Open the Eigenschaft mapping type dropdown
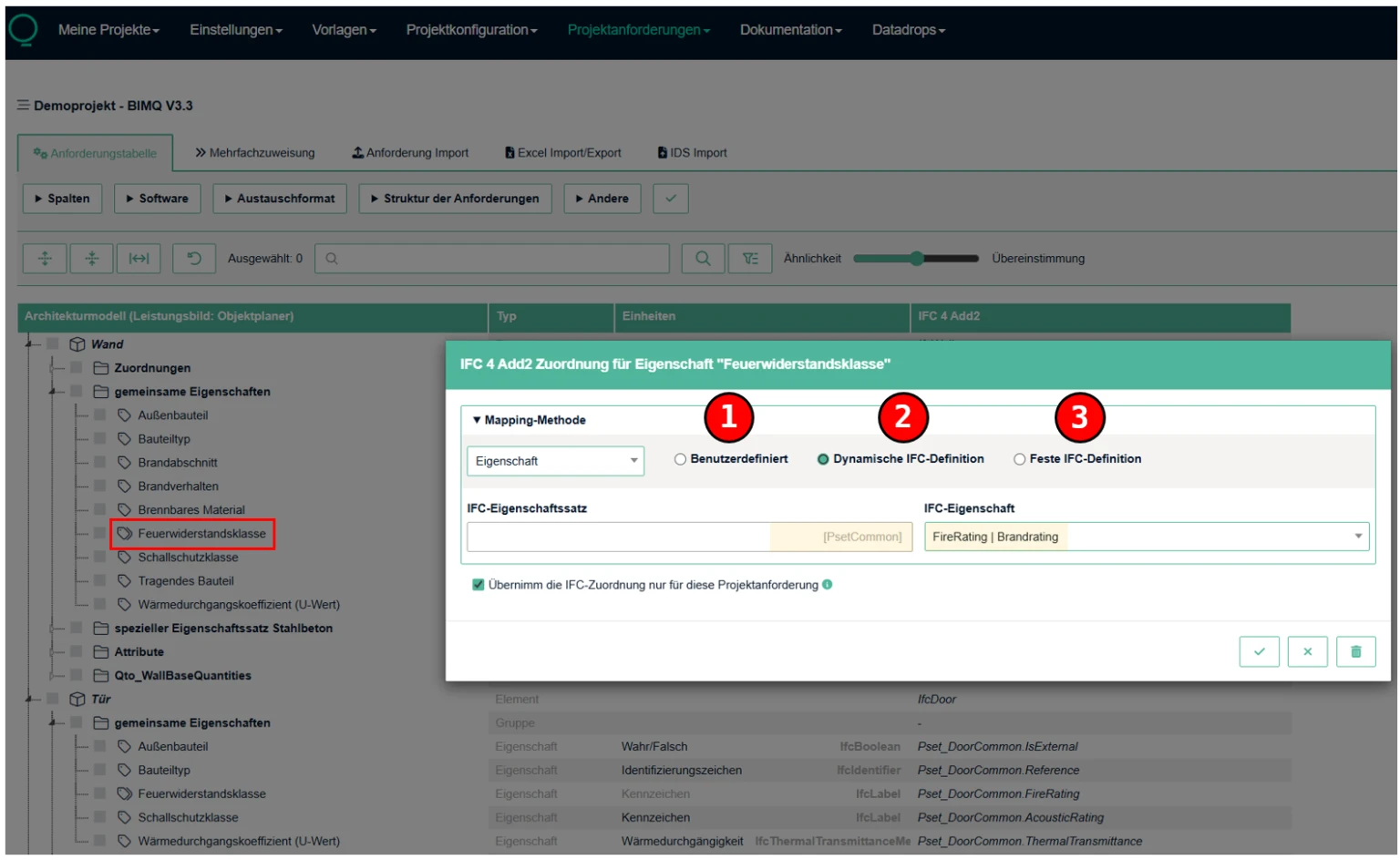Image resolution: width=1400 pixels, height=860 pixels. pos(555,461)
